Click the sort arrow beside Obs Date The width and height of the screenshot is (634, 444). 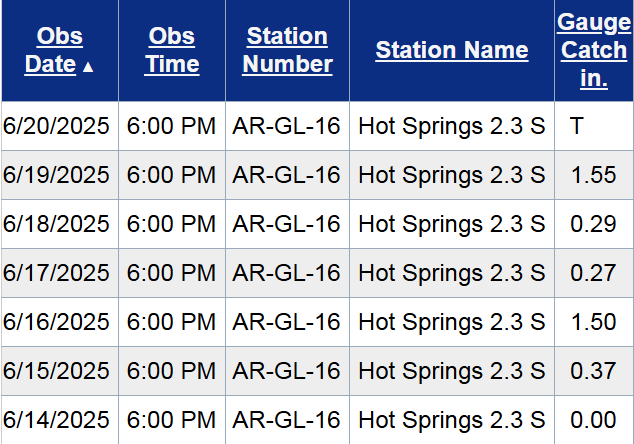coord(89,67)
